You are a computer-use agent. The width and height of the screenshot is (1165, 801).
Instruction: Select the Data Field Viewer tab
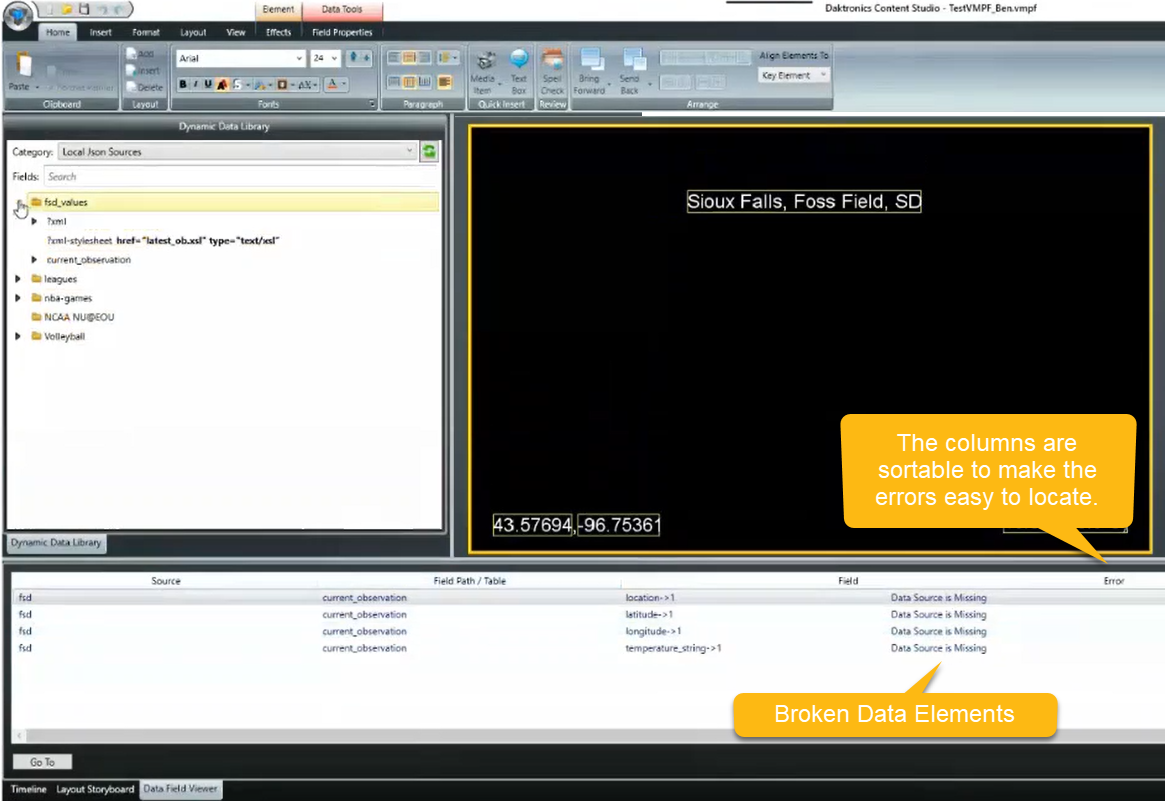(x=180, y=789)
